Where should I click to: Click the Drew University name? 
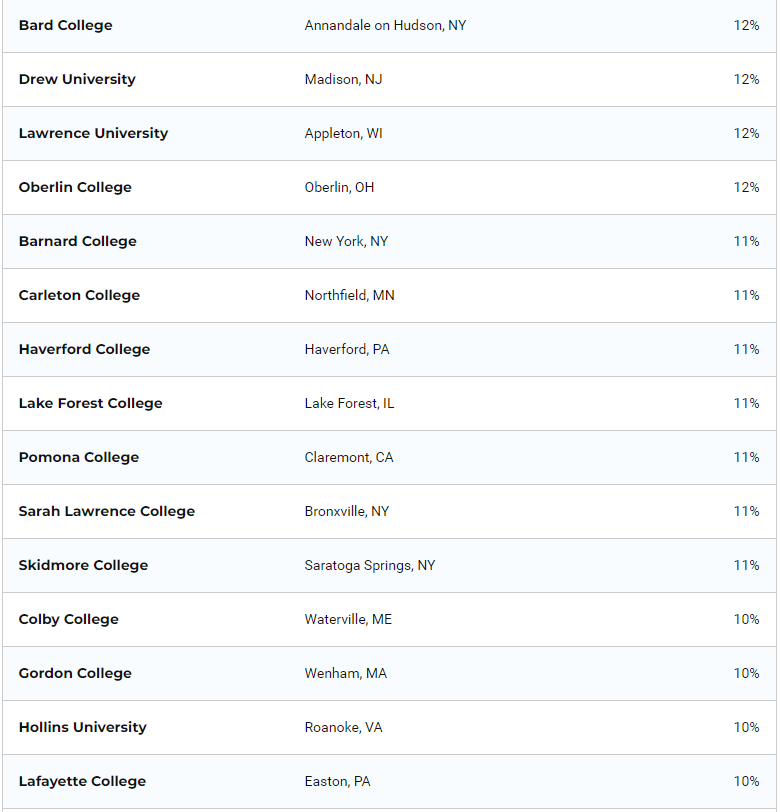[x=77, y=79]
